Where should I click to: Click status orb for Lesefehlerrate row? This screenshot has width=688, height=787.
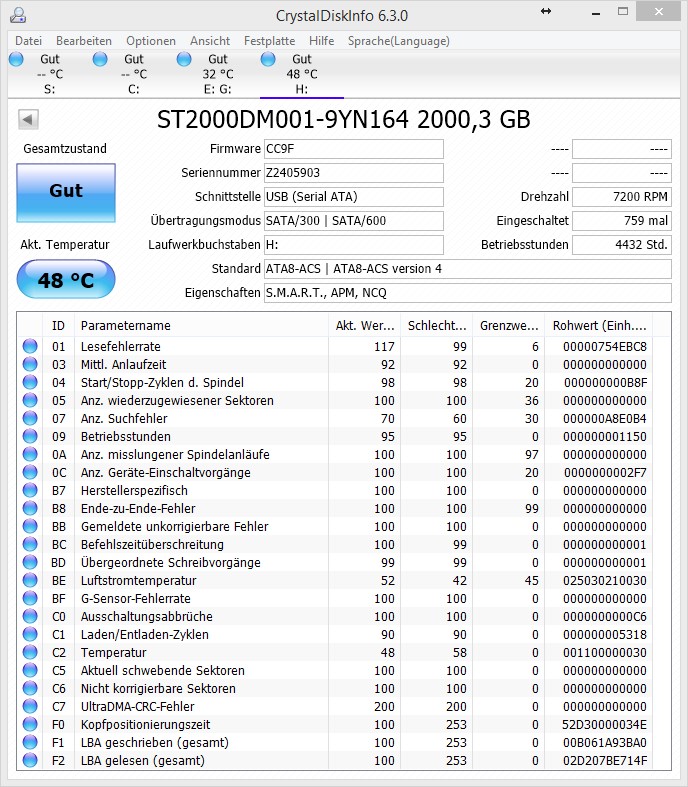pyautogui.click(x=30, y=346)
